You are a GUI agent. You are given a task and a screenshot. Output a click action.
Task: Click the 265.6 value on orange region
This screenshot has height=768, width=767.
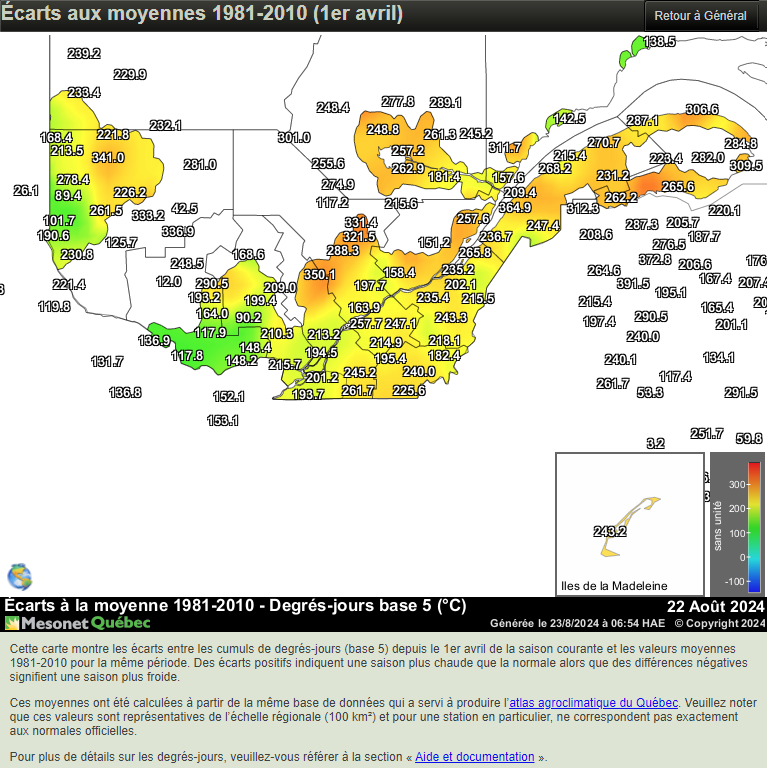pyautogui.click(x=677, y=186)
